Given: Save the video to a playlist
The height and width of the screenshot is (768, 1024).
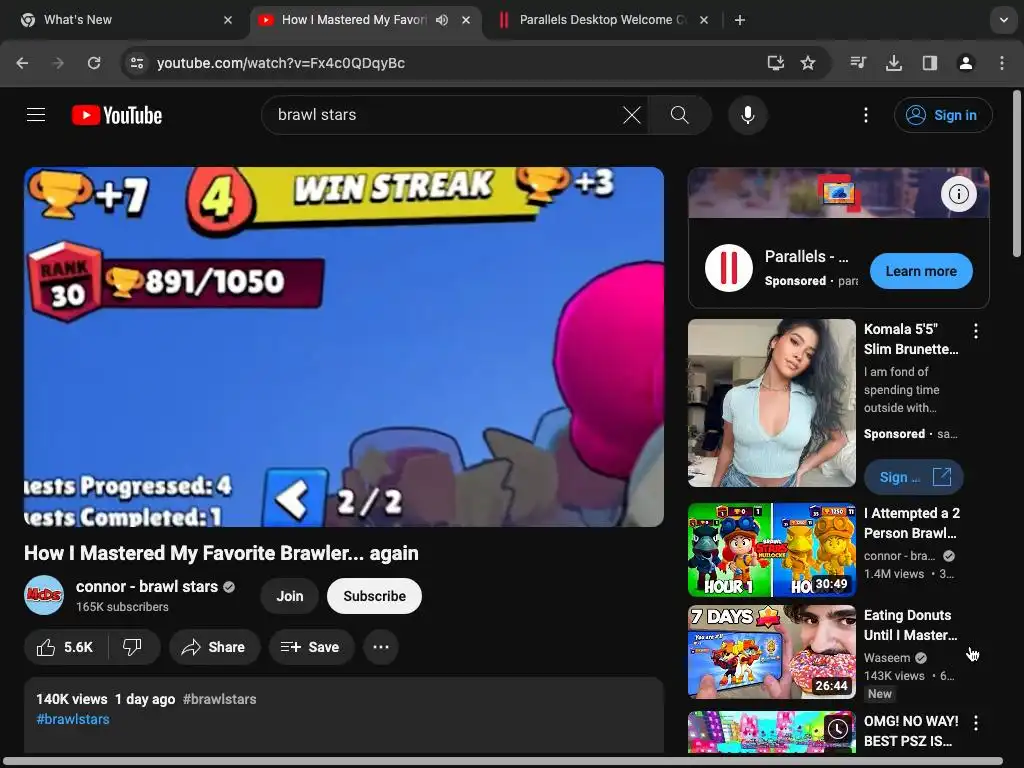Looking at the screenshot, I should click(x=311, y=647).
